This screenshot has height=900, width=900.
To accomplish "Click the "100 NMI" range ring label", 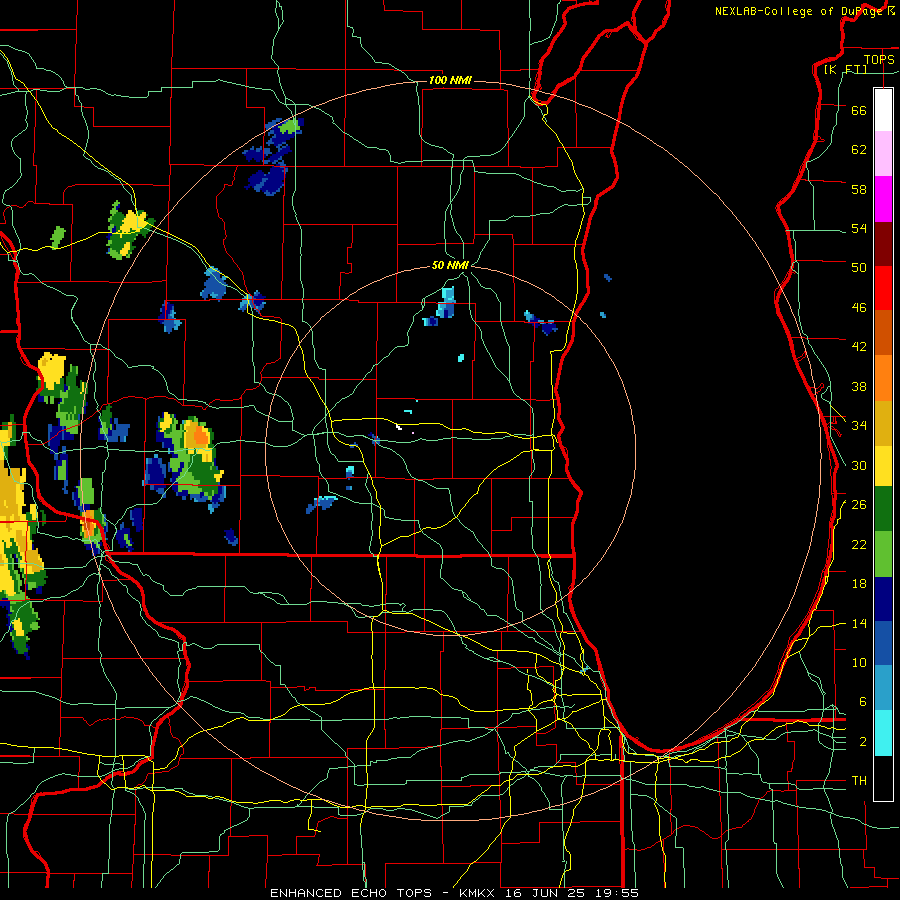I will (450, 80).
